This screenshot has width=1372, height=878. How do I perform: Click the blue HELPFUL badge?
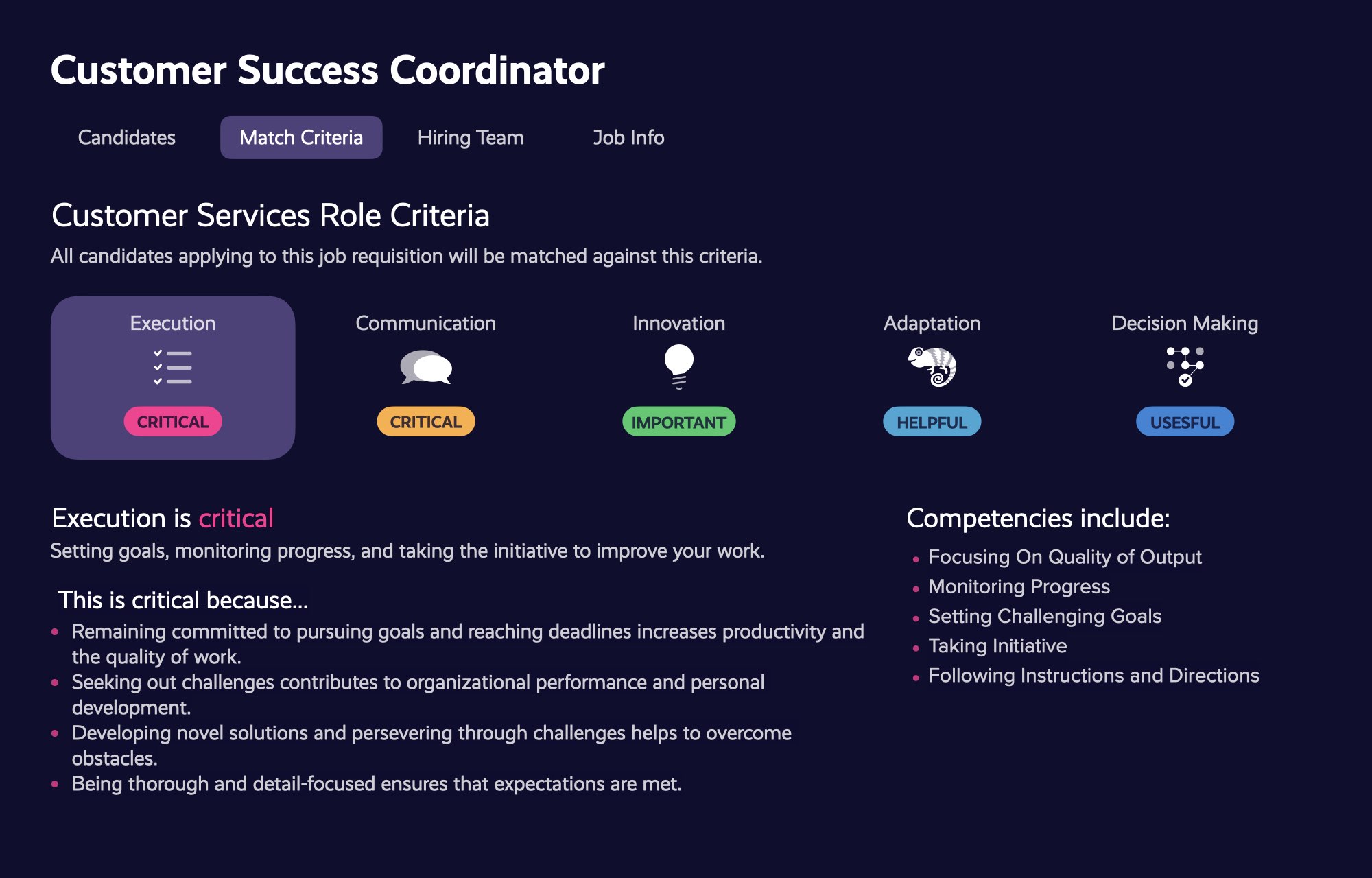pyautogui.click(x=932, y=422)
